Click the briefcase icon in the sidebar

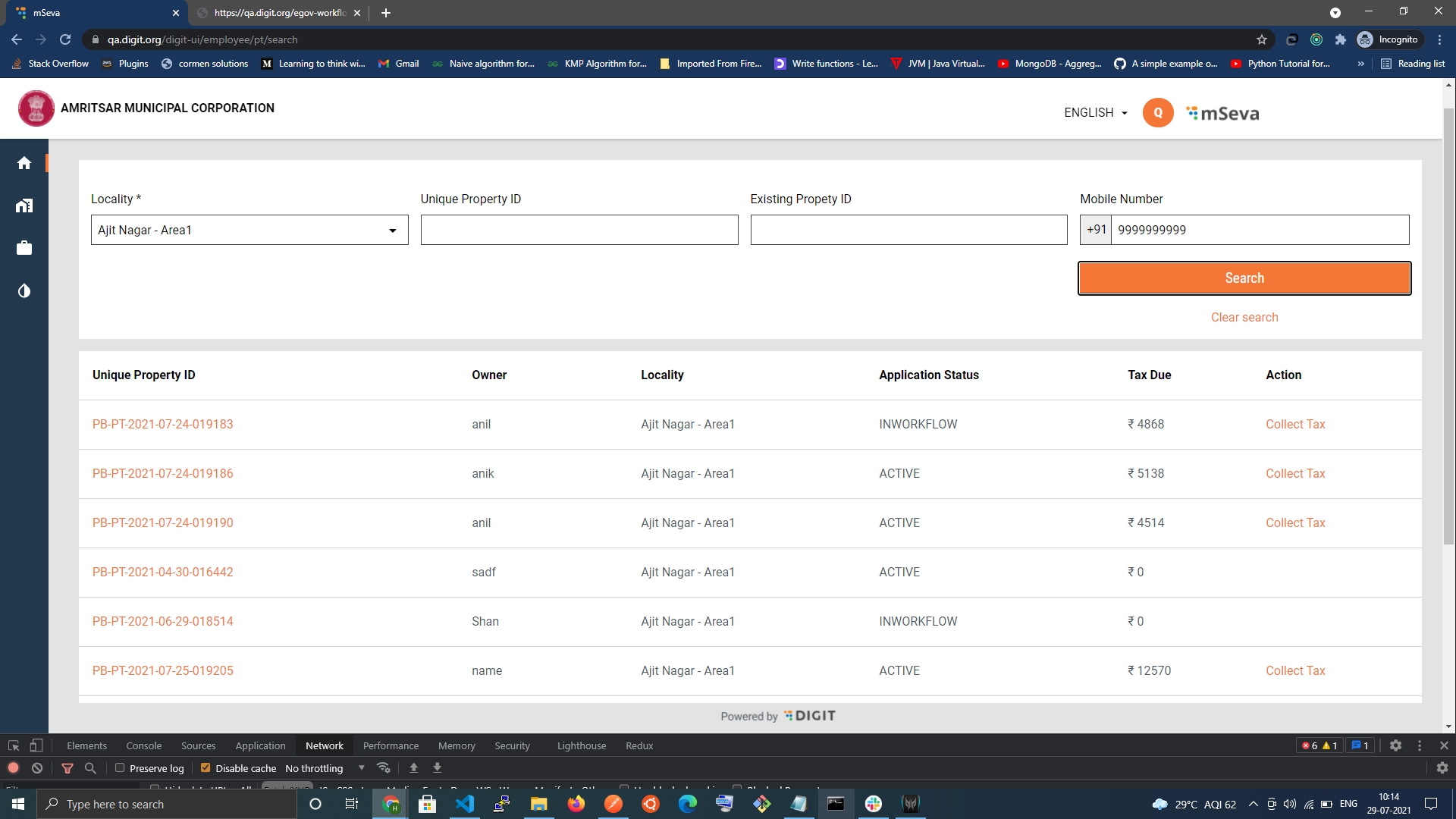coord(24,248)
